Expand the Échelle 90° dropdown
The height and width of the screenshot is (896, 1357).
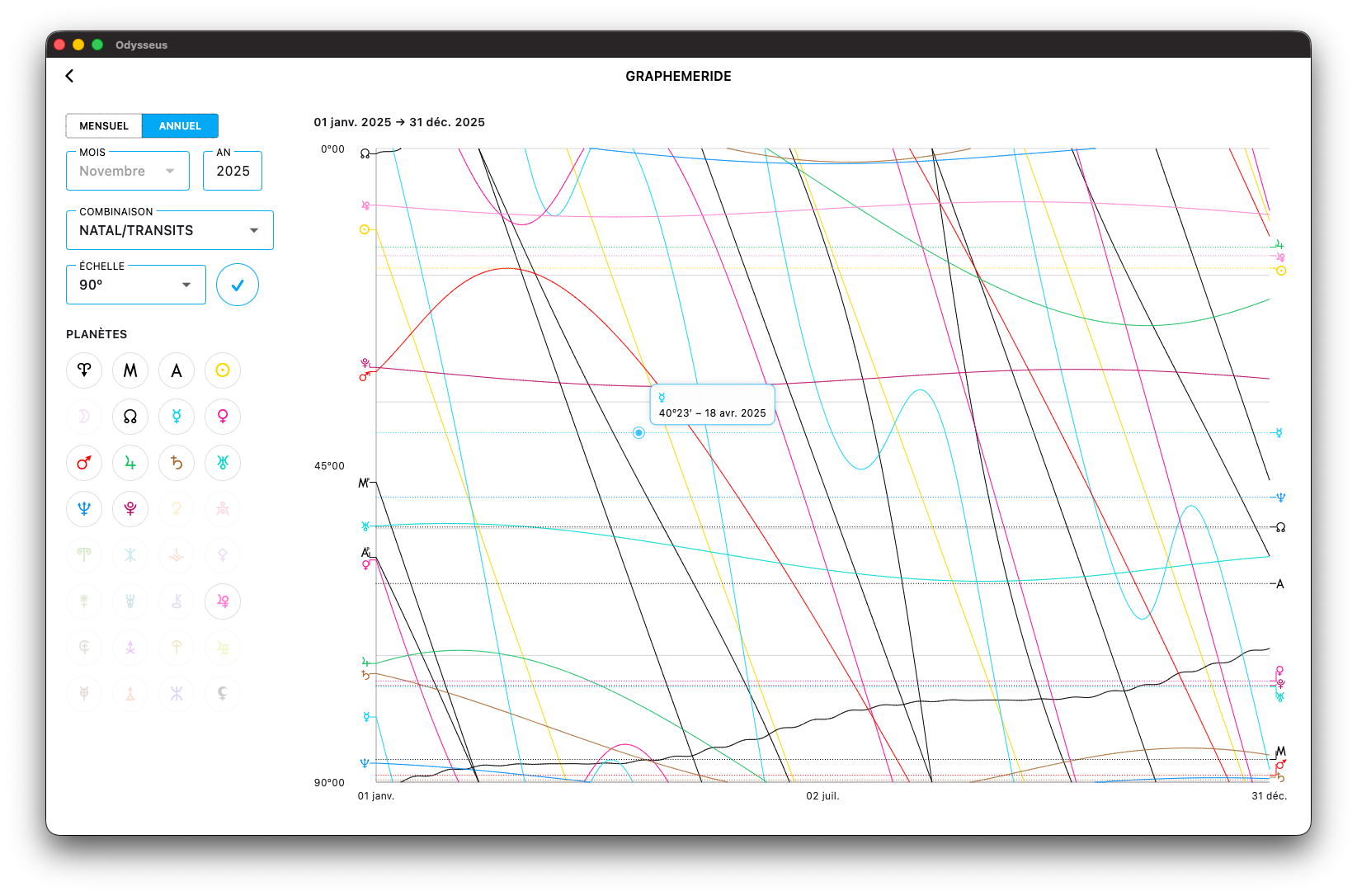click(x=136, y=285)
